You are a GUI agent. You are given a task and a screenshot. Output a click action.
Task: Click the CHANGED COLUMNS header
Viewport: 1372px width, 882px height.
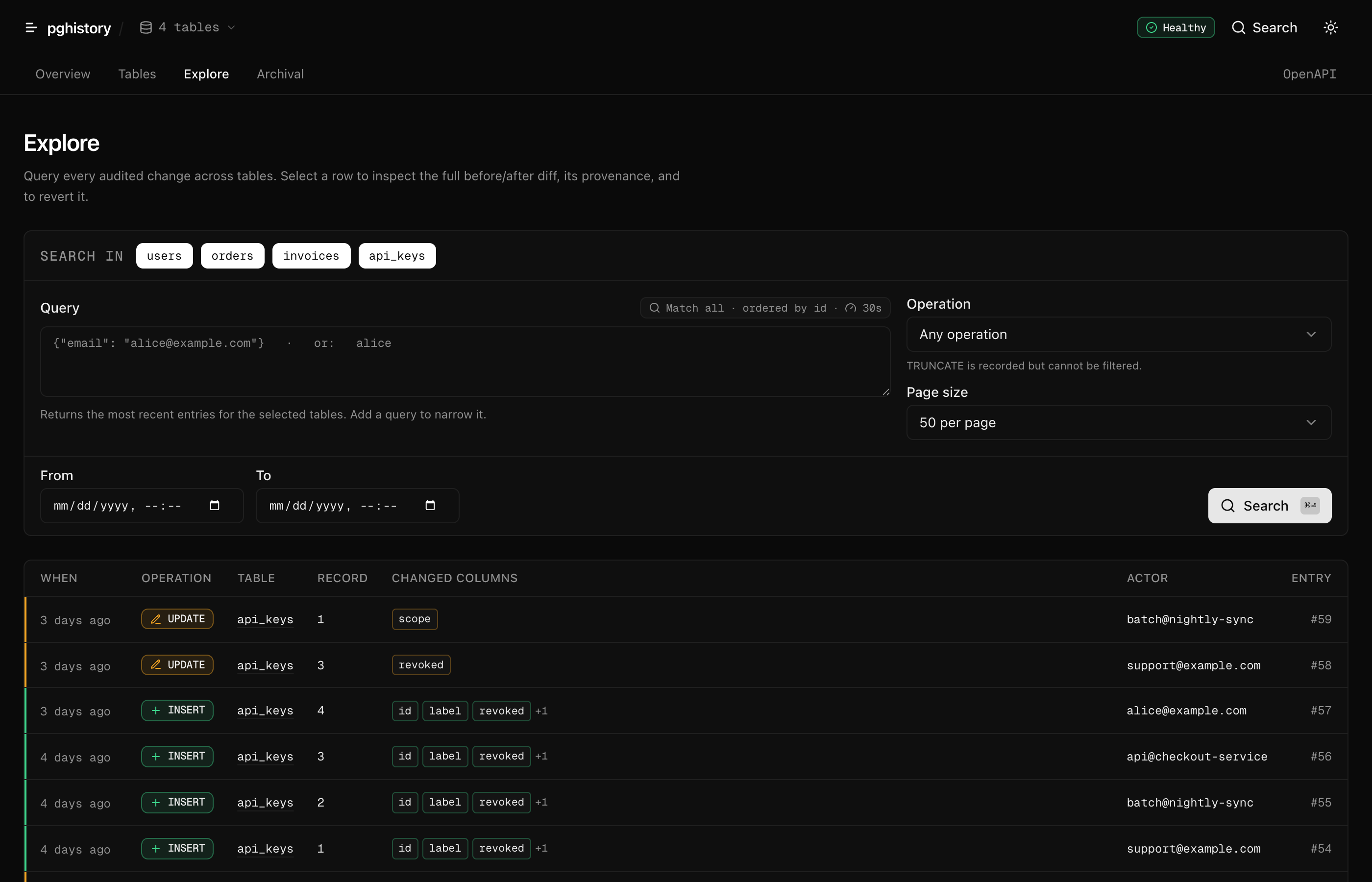(455, 578)
